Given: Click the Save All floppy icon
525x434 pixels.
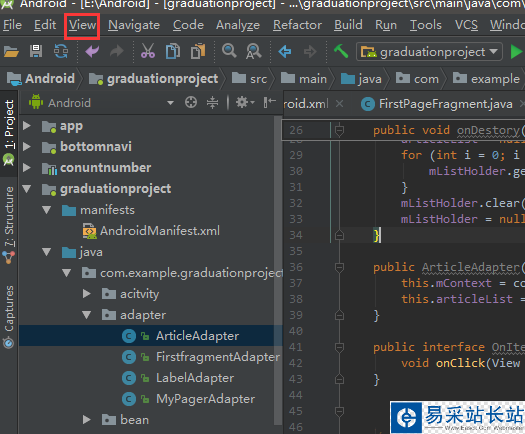Looking at the screenshot, I should pyautogui.click(x=36, y=52).
